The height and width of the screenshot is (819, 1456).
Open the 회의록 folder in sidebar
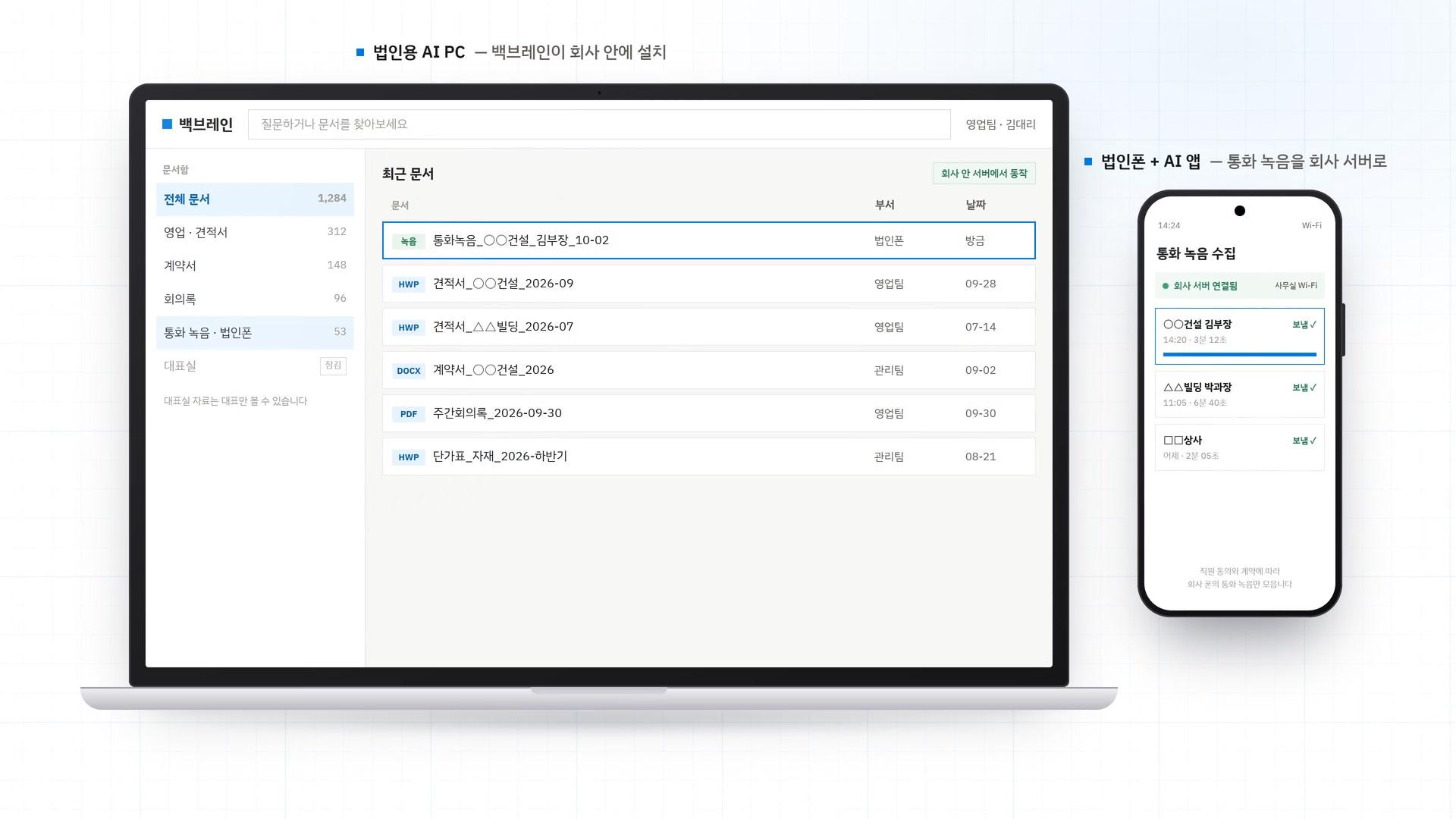255,300
